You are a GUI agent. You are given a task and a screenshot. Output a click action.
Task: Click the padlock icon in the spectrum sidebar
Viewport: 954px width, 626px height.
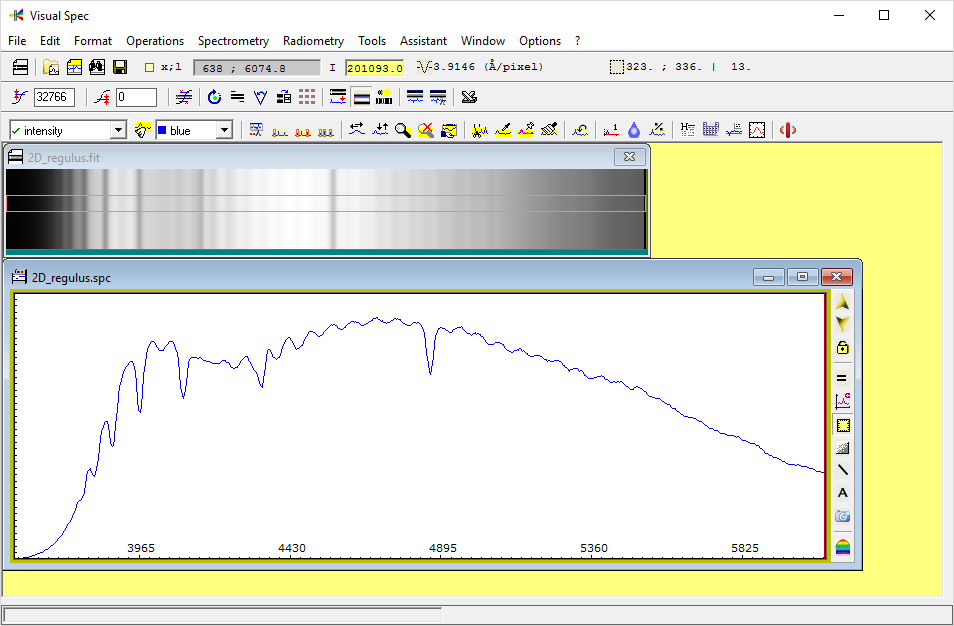point(843,348)
